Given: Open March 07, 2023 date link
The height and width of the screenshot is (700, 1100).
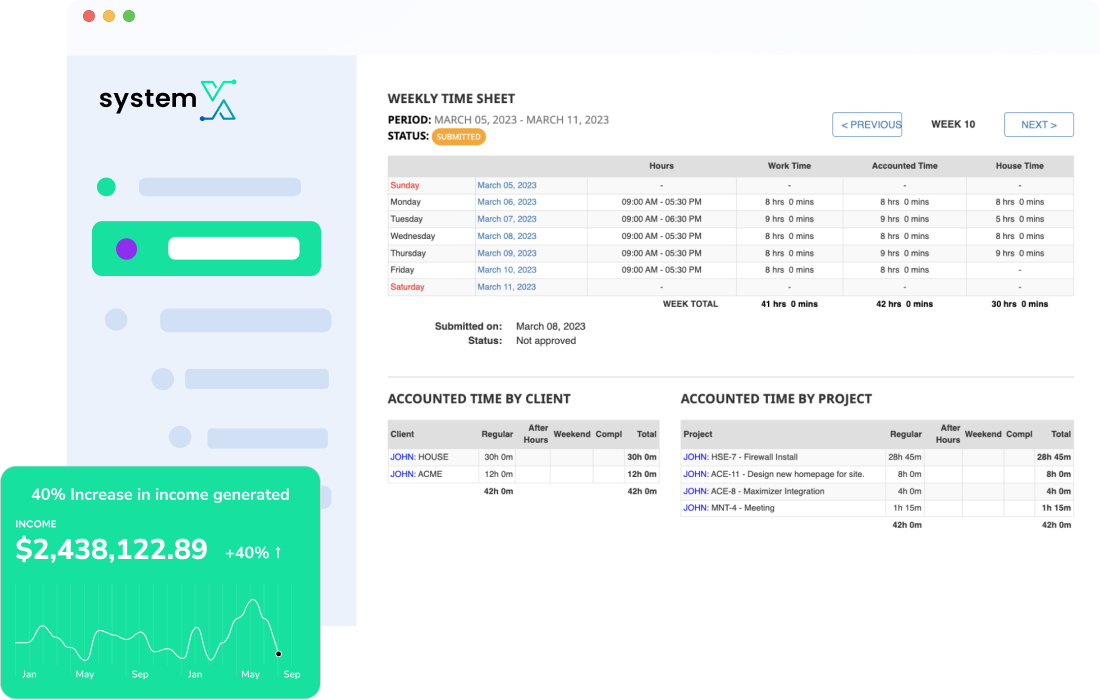Looking at the screenshot, I should (x=507, y=219).
